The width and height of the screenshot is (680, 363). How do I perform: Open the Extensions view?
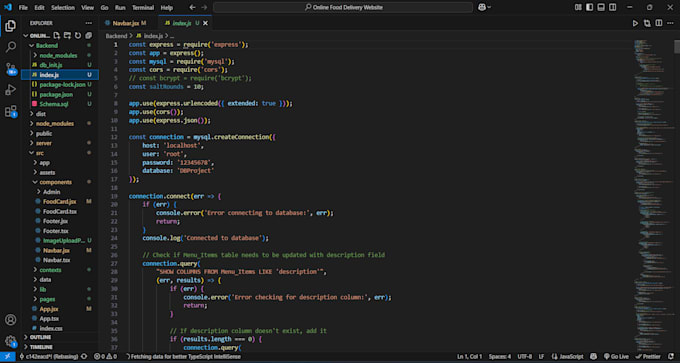[10, 111]
